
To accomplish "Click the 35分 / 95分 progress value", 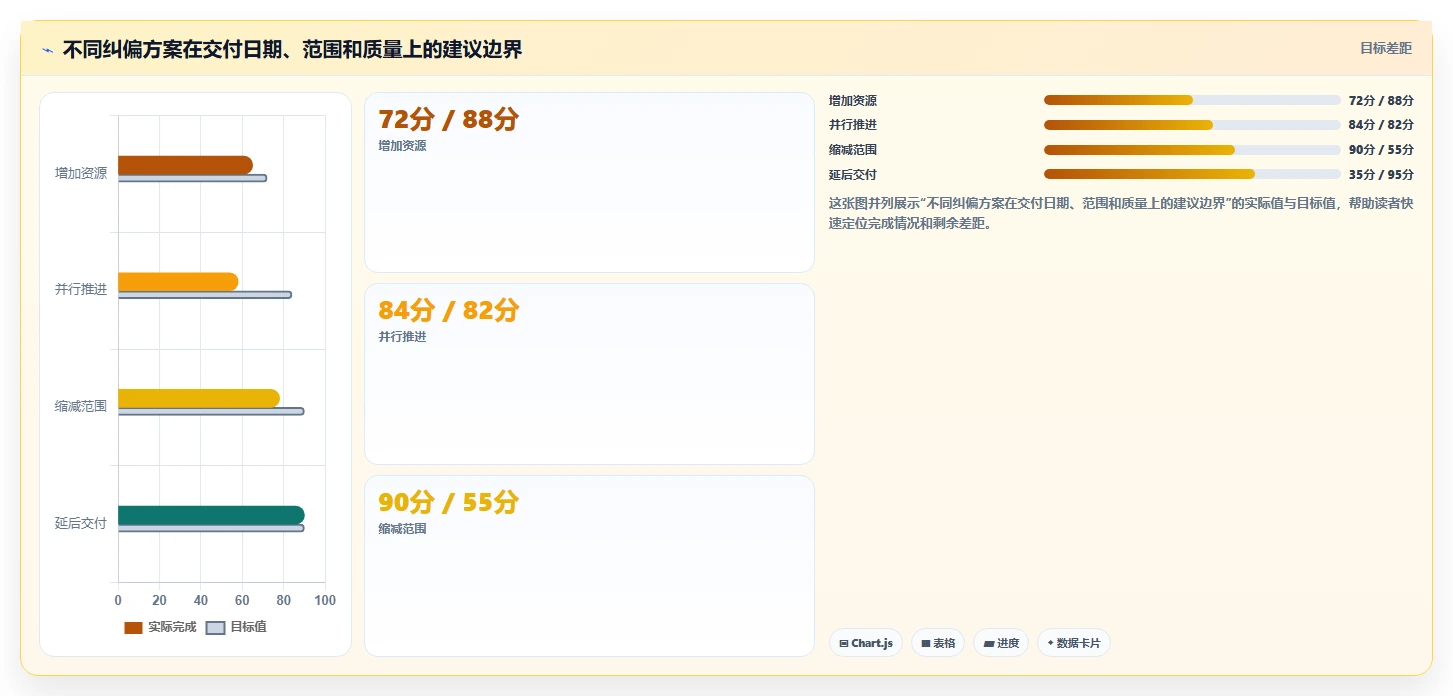I will point(1381,174).
